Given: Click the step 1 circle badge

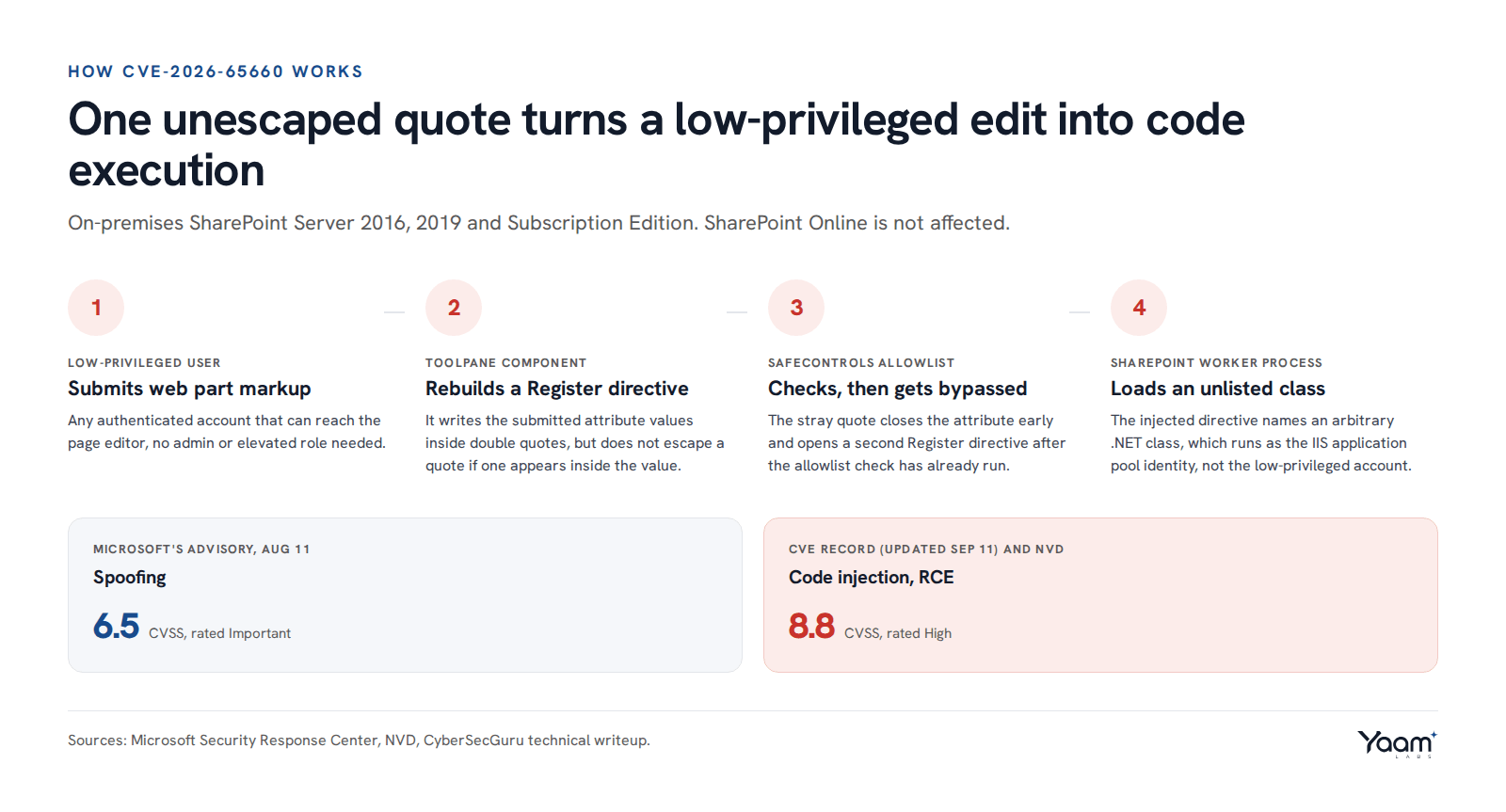Looking at the screenshot, I should [x=96, y=308].
